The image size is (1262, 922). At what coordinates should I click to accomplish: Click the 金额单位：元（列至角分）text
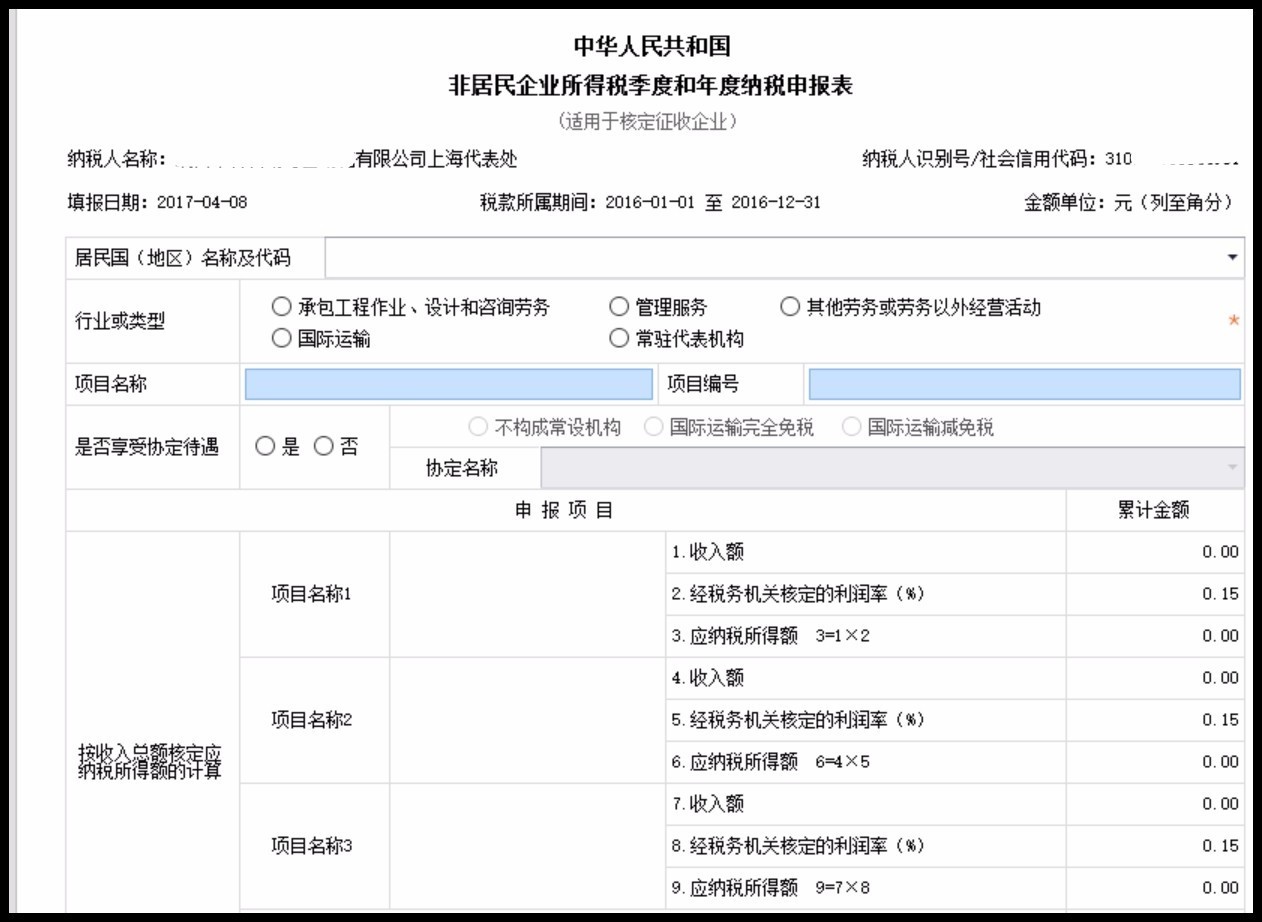coord(1128,202)
